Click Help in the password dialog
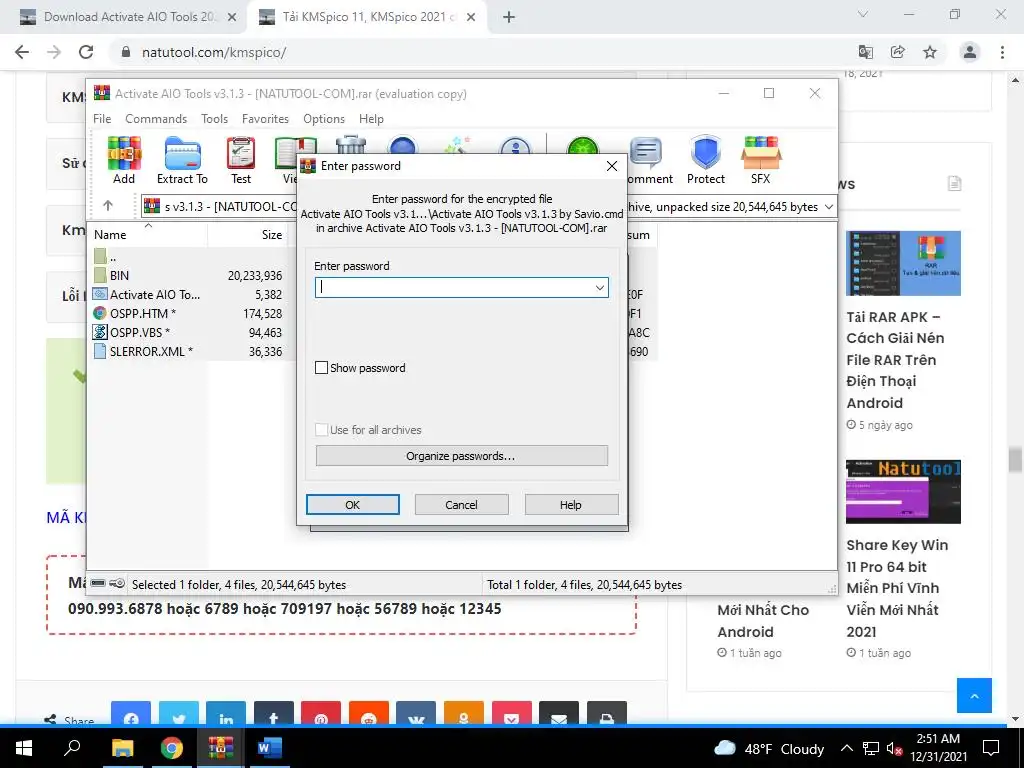 571,505
